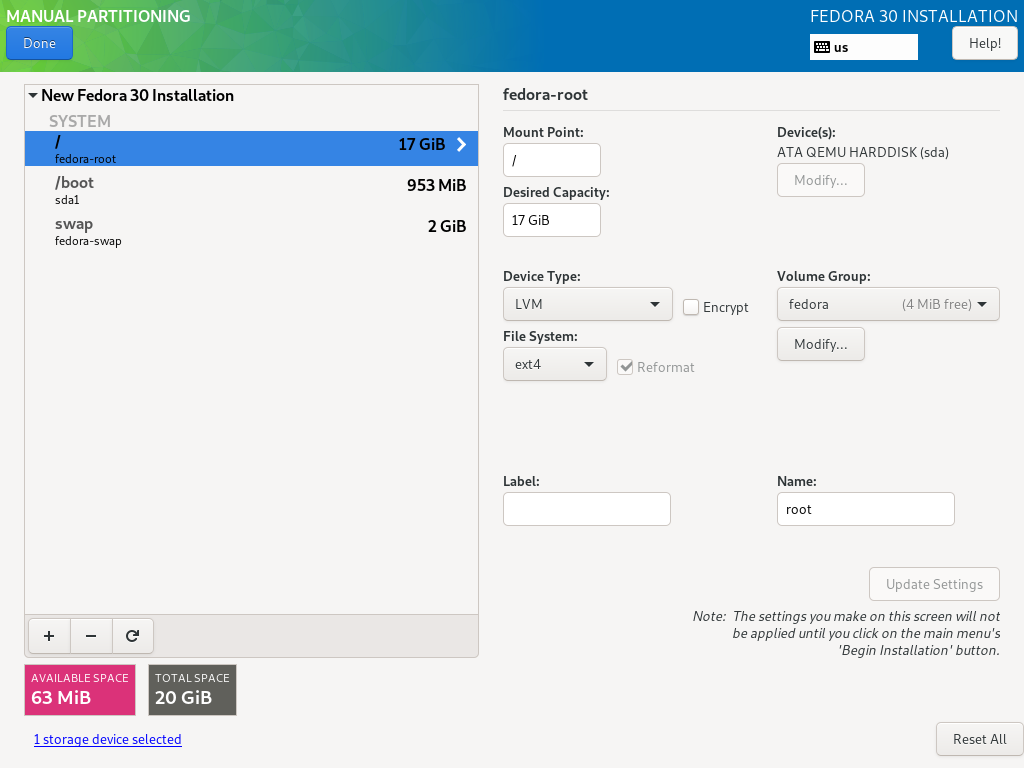Open the Volume Group fedora dropdown

[888, 304]
